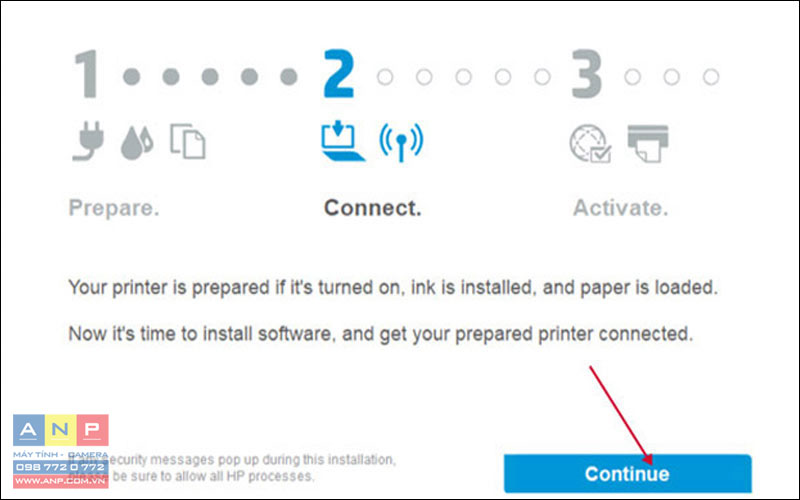Click the software download laptop icon

click(x=342, y=141)
